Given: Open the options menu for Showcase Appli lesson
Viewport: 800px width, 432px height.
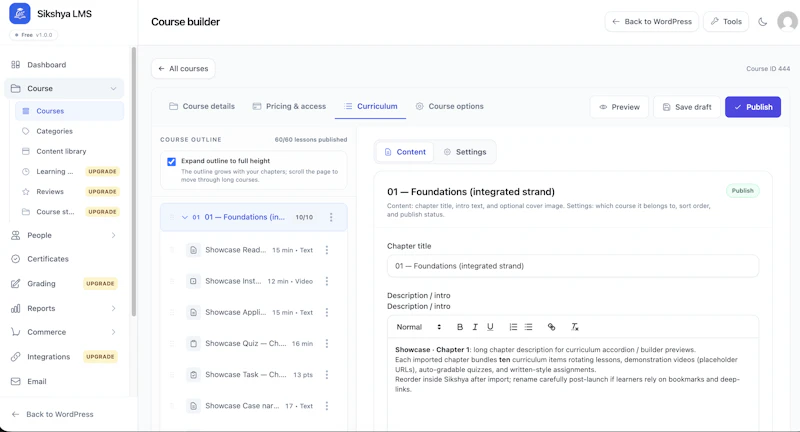Looking at the screenshot, I should click(327, 312).
